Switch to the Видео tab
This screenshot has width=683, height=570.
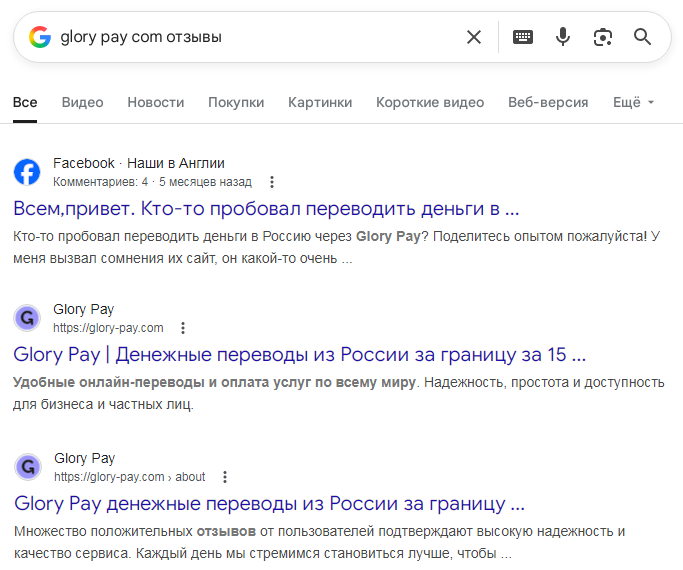pos(82,102)
